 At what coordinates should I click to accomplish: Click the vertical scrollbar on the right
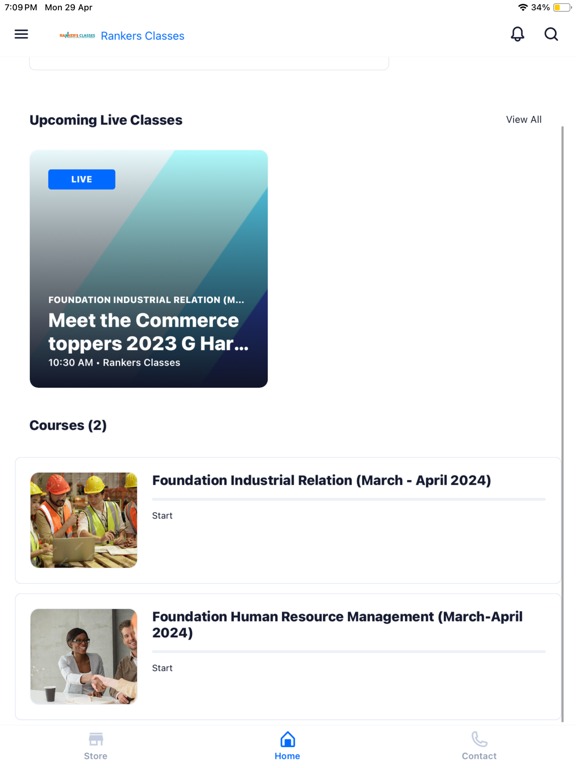click(562, 424)
